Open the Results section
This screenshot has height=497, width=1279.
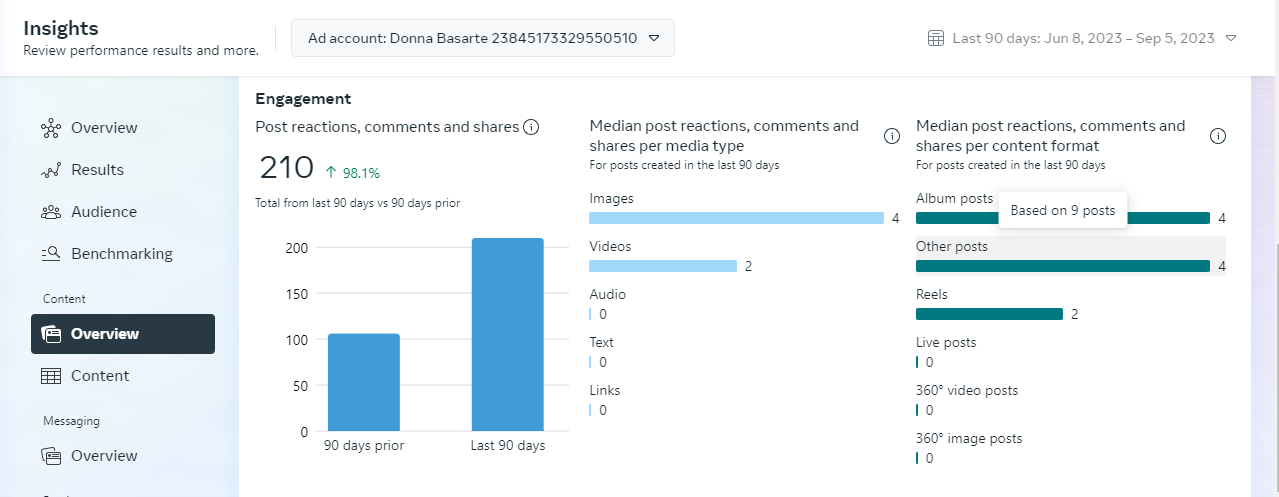point(97,170)
